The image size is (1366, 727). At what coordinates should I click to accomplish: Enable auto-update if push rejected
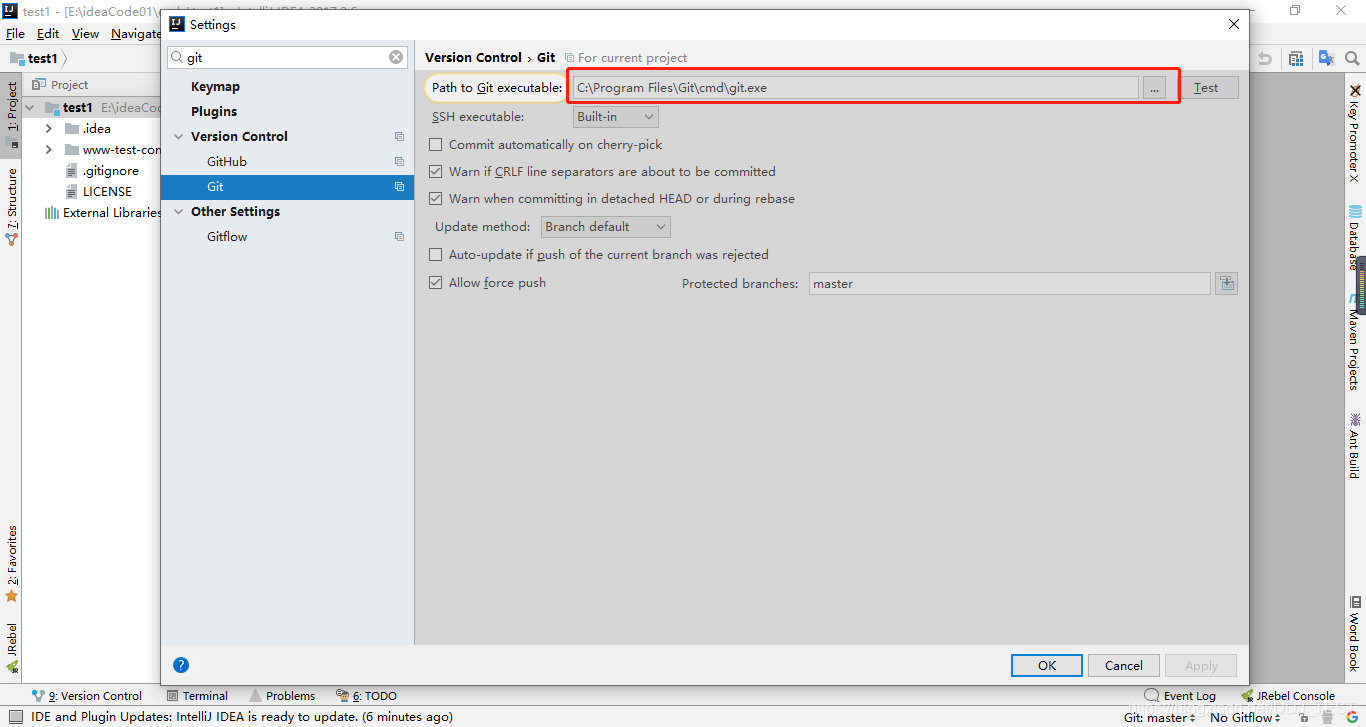coord(435,255)
